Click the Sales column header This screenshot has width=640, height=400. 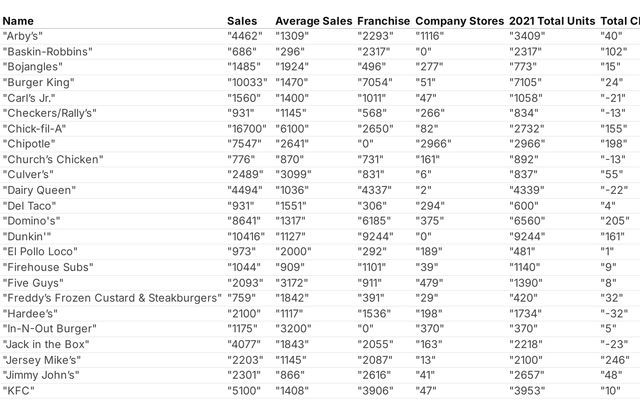pyautogui.click(x=242, y=21)
